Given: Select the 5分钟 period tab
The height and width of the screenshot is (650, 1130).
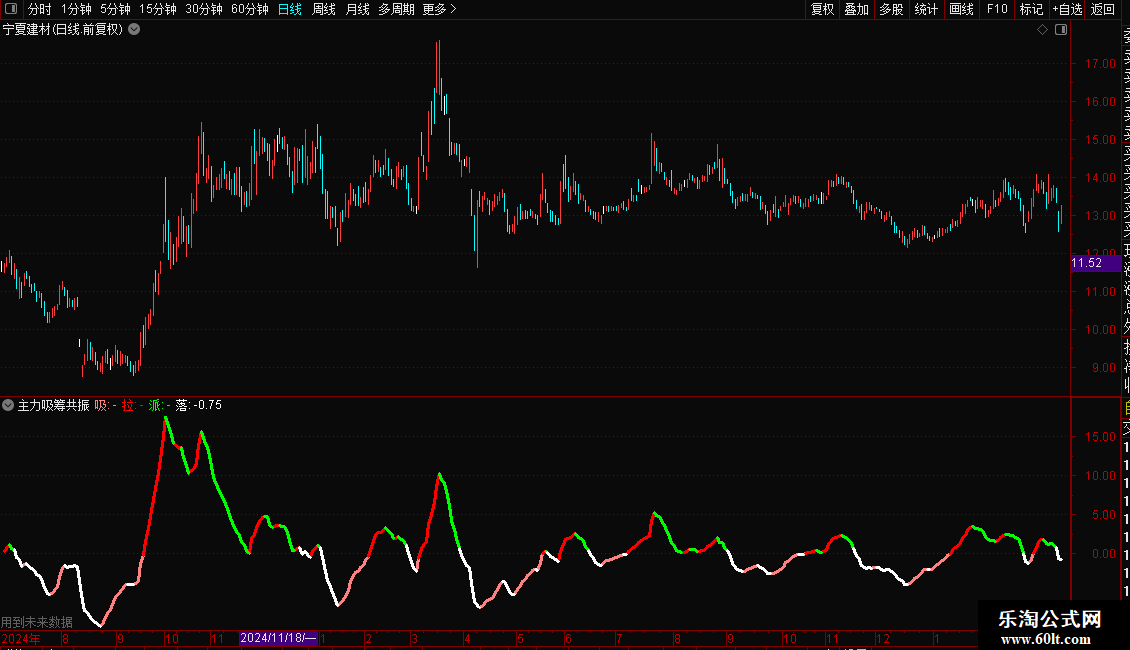Looking at the screenshot, I should pyautogui.click(x=115, y=9).
